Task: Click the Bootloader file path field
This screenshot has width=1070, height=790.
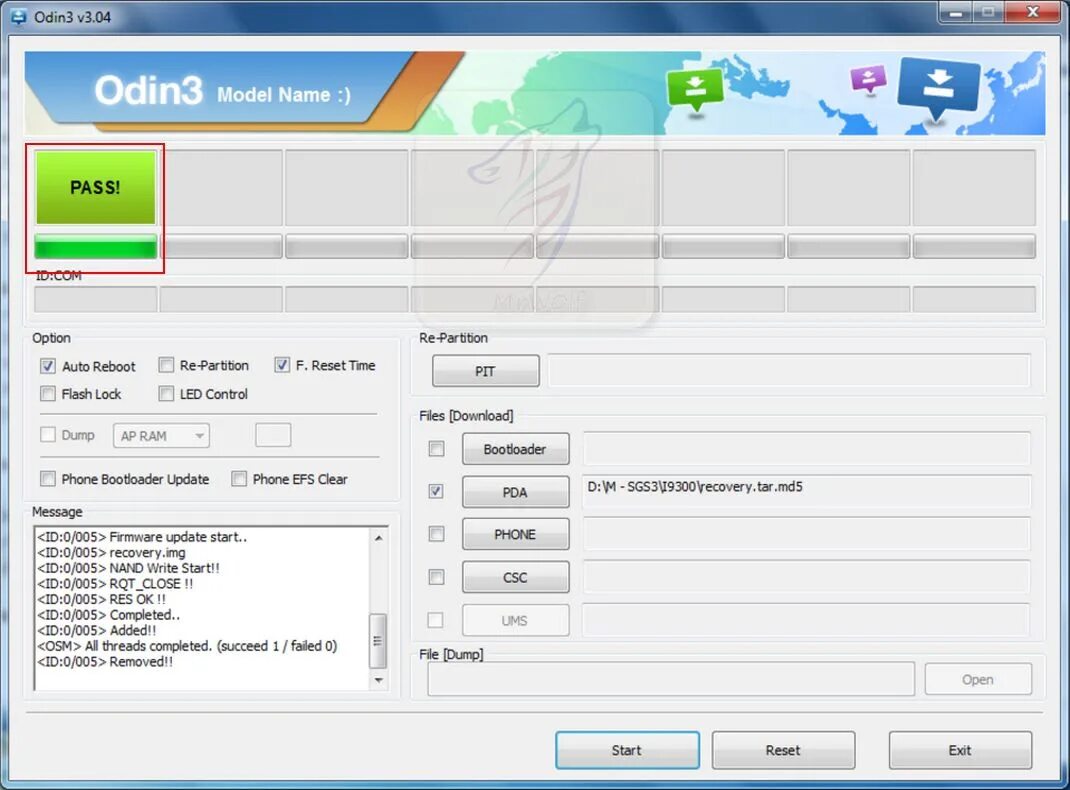Action: 807,449
